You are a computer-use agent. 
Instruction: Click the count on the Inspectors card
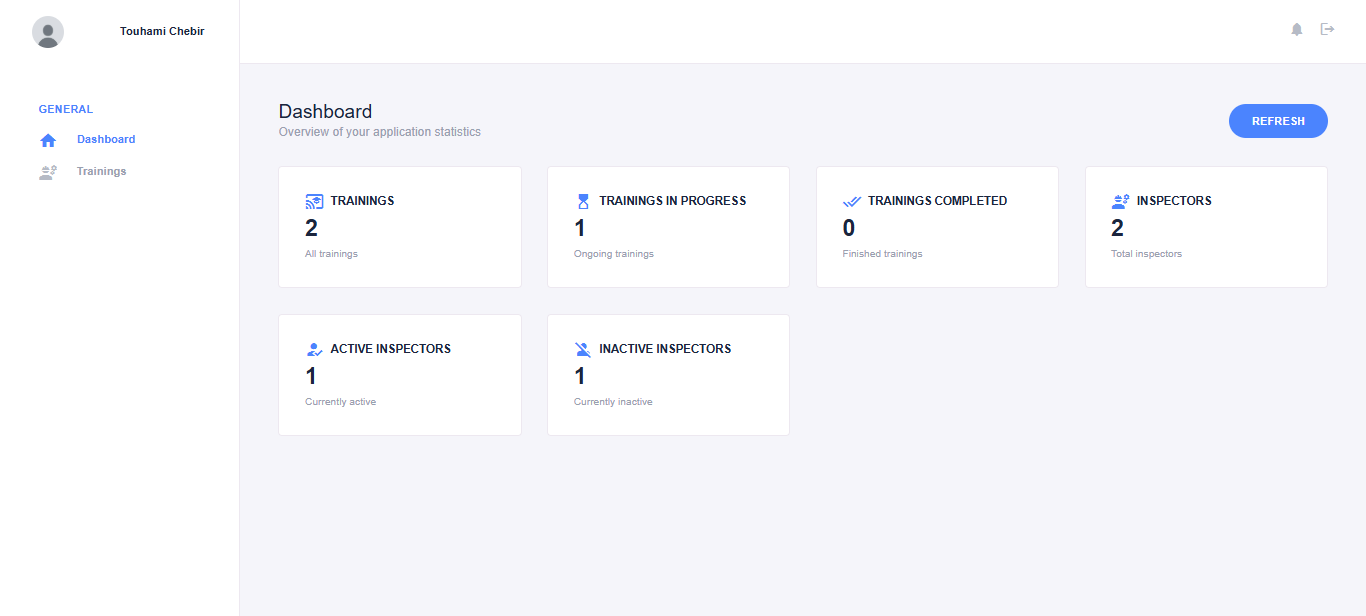[x=1117, y=228]
